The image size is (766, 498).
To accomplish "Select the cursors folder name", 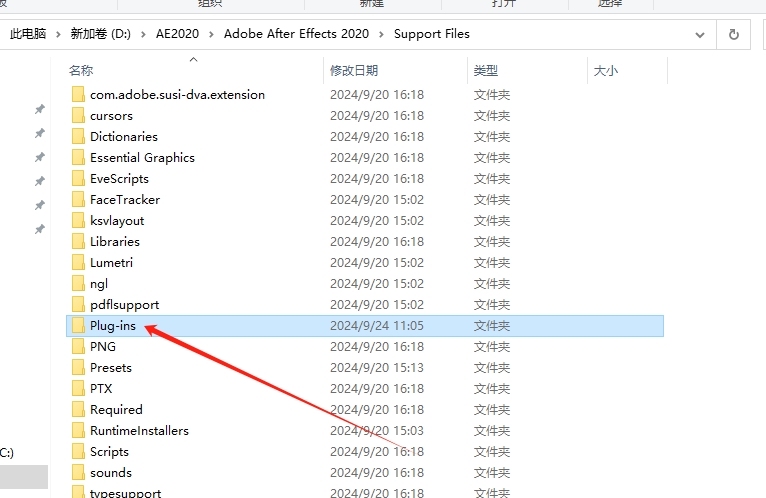I will tap(111, 116).
